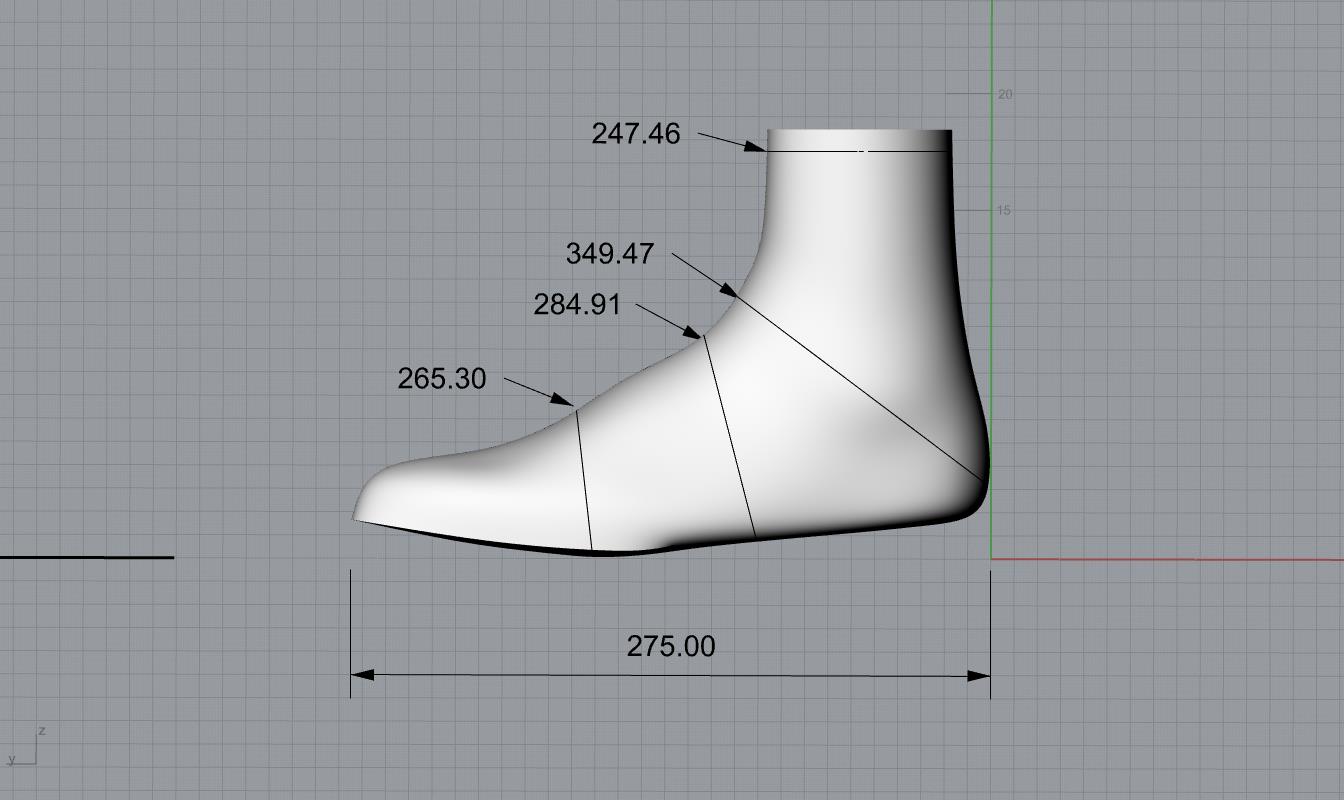
Task: Select the ball girth curve near the toes
Action: click(x=584, y=480)
